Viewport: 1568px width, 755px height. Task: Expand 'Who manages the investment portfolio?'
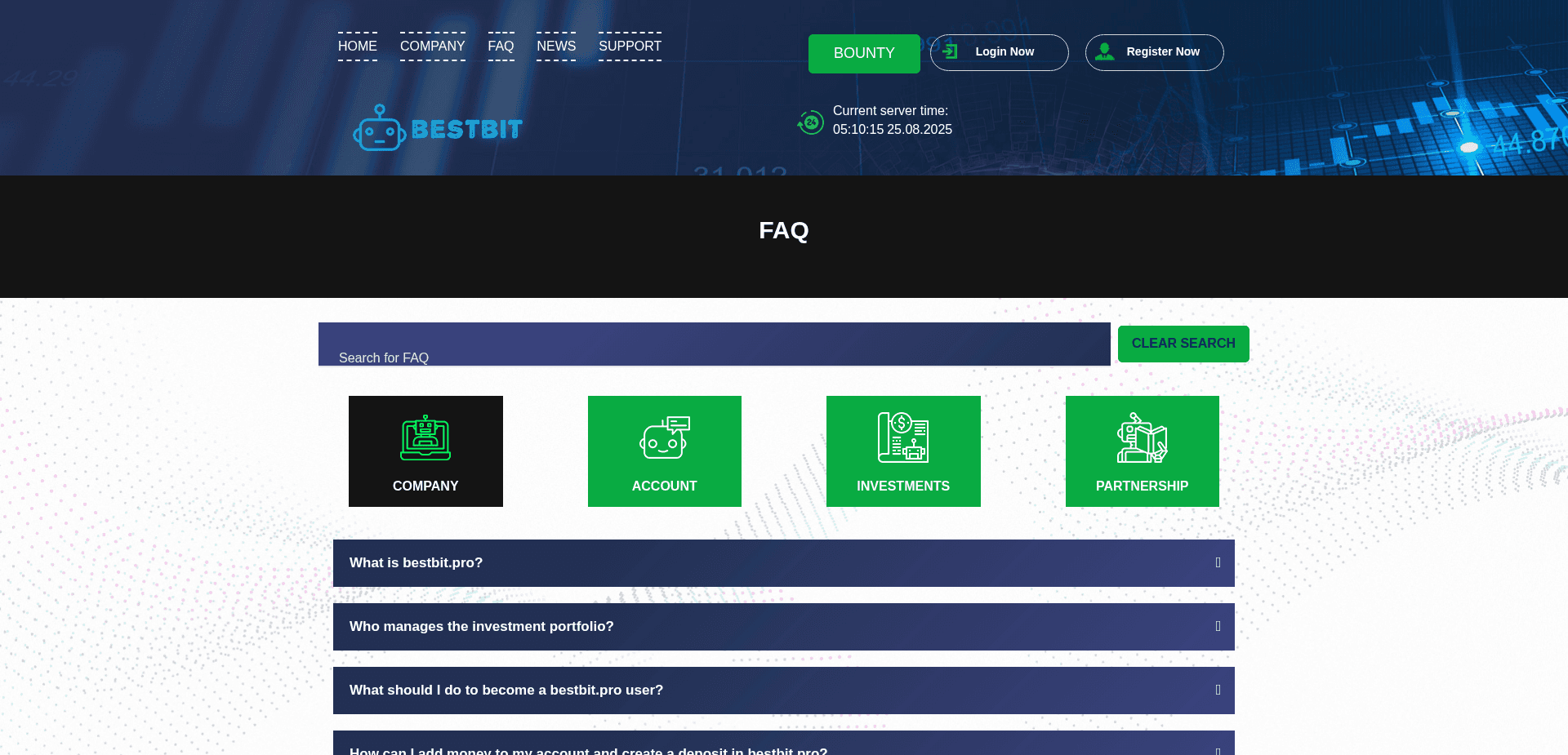783,626
